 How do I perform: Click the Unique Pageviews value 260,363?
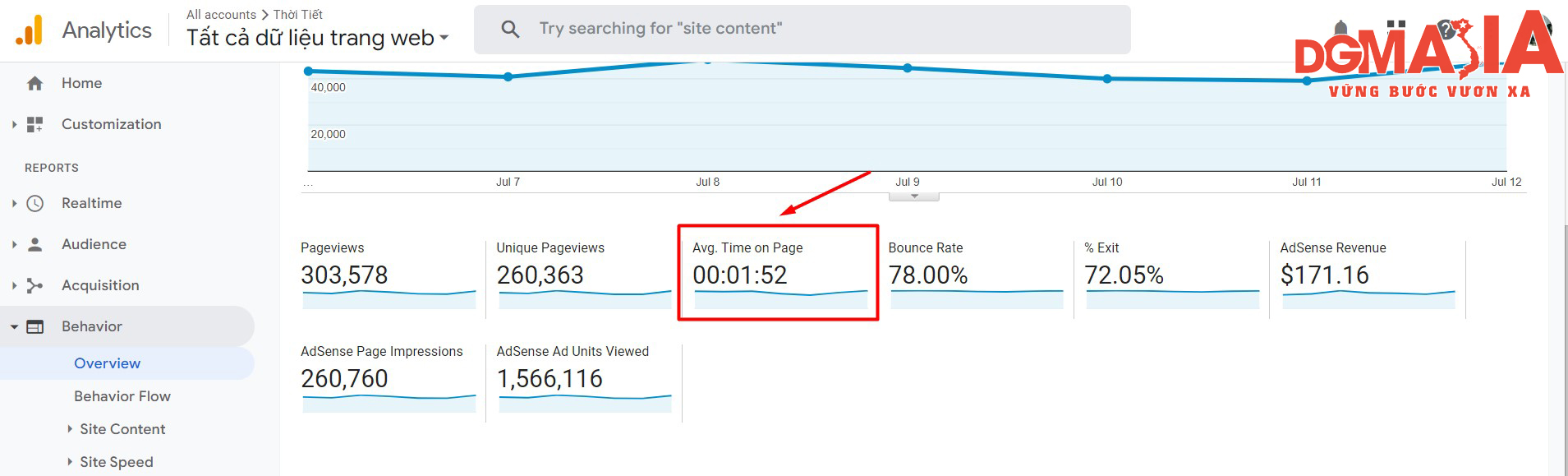(x=540, y=275)
